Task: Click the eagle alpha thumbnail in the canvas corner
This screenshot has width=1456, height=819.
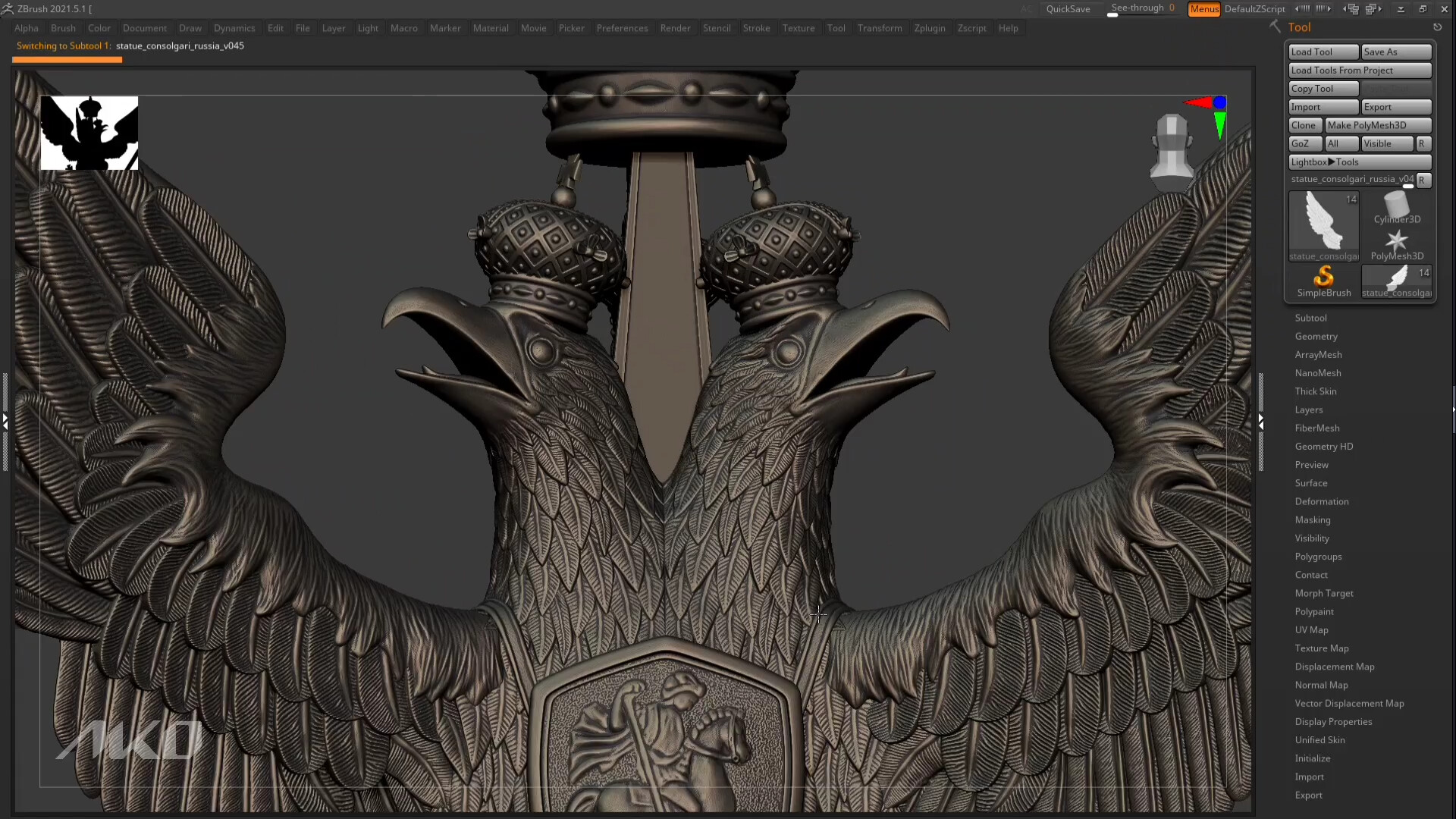Action: [89, 133]
